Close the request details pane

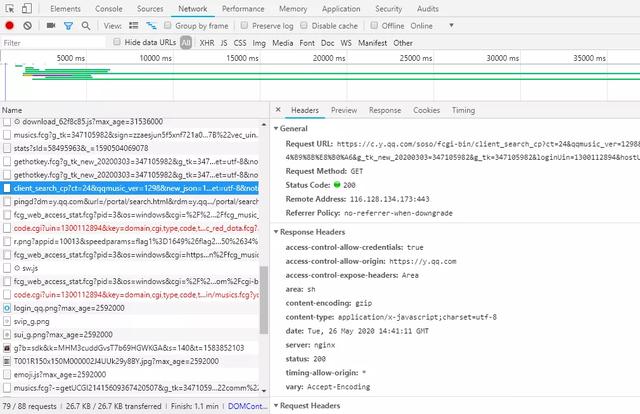click(277, 110)
